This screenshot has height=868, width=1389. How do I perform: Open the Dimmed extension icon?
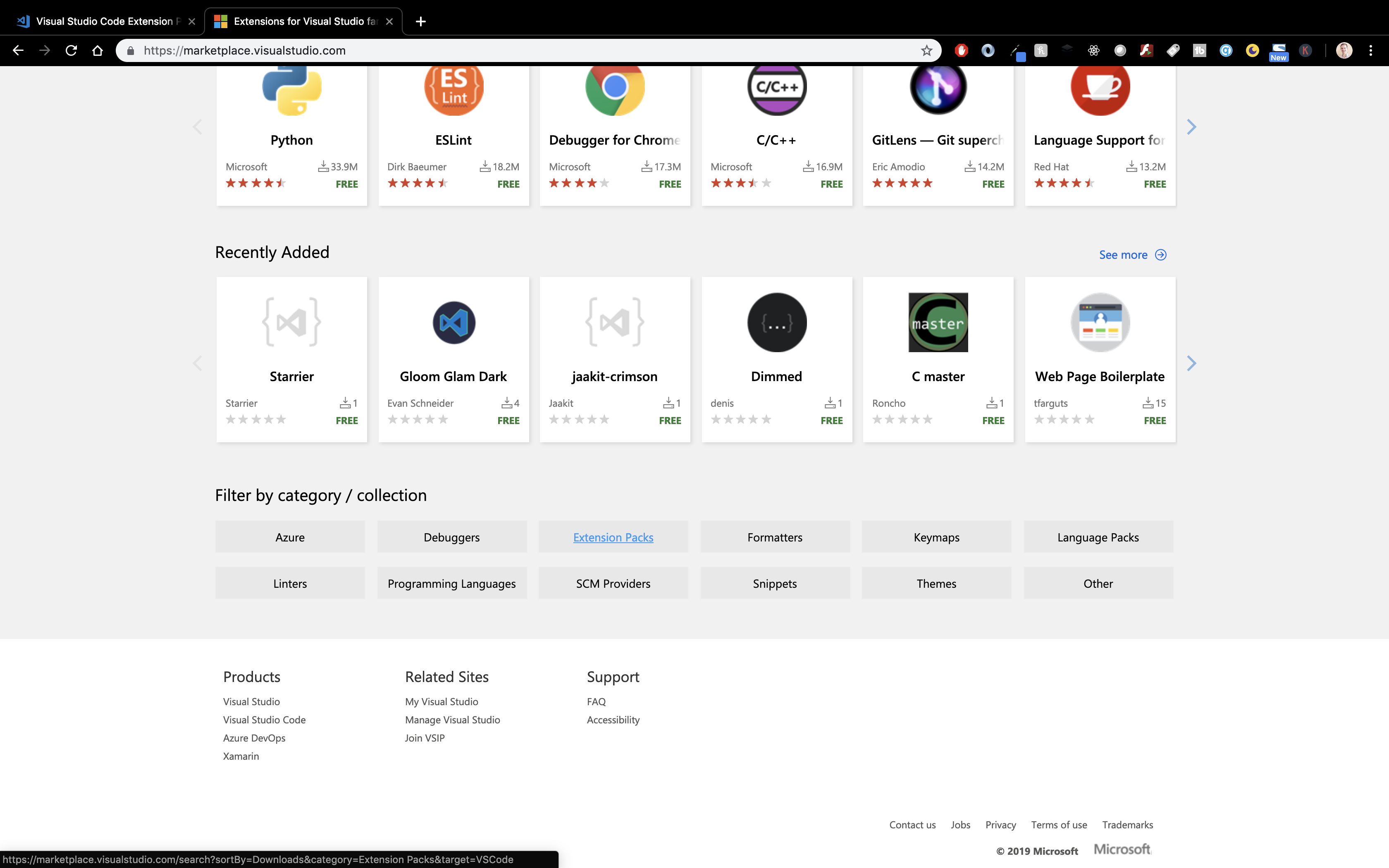coord(777,323)
